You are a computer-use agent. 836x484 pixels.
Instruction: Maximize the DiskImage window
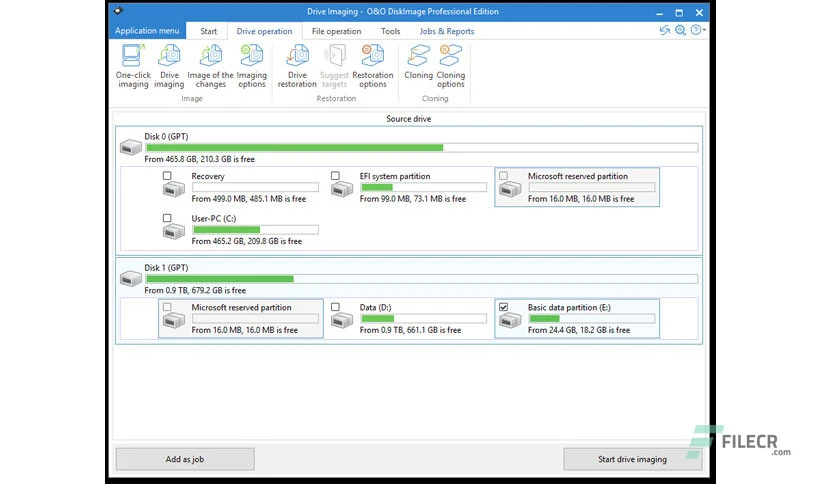[x=679, y=12]
